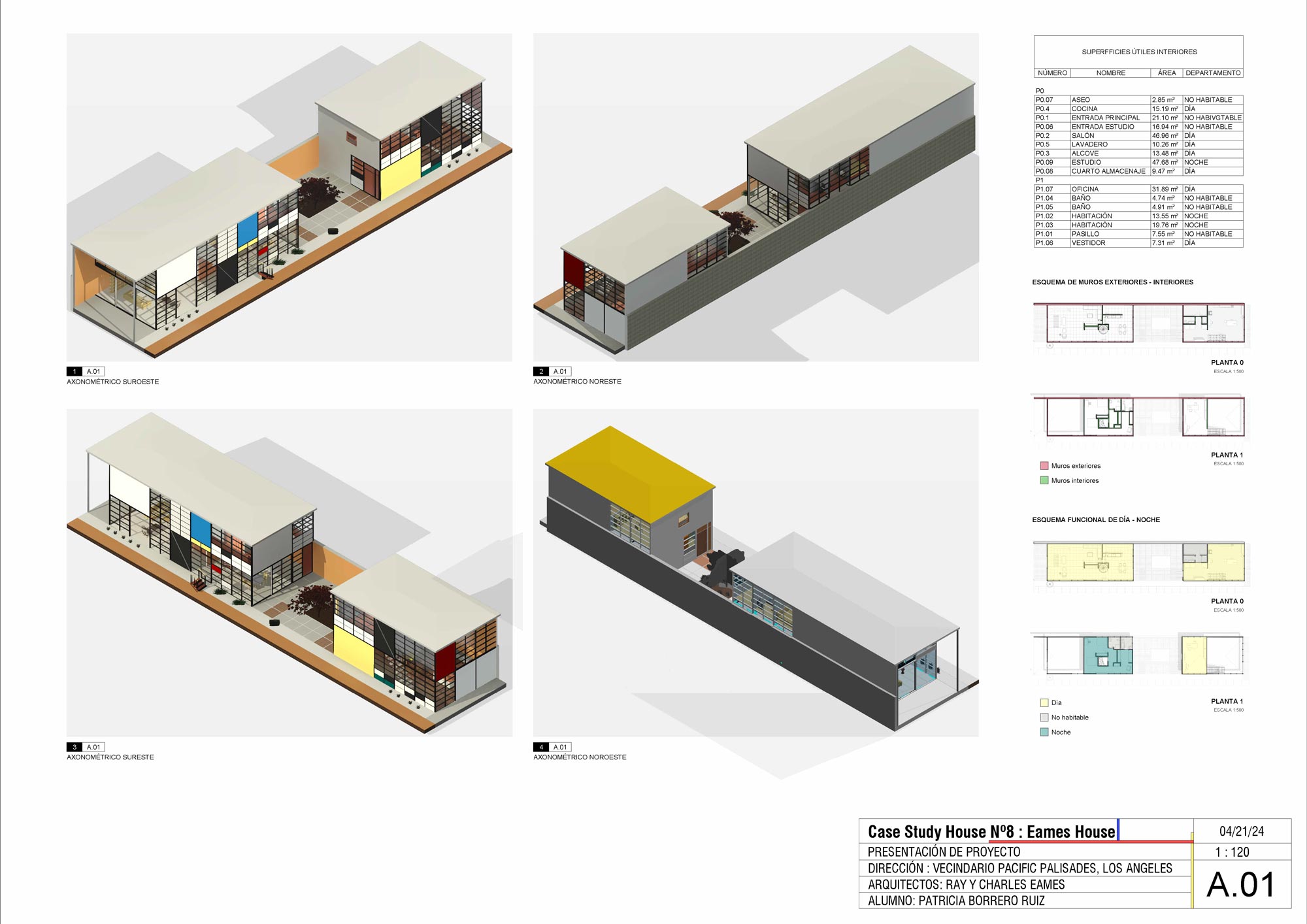The image size is (1307, 924).
Task: Click the '21.10 m²' area cell
Action: (x=1166, y=118)
